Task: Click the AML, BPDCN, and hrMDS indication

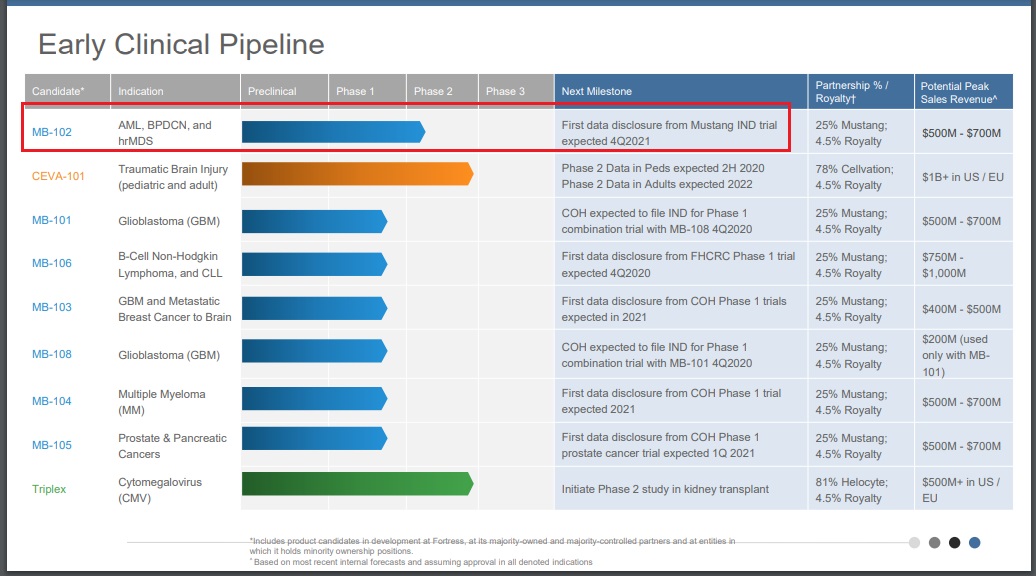Action: pos(165,133)
